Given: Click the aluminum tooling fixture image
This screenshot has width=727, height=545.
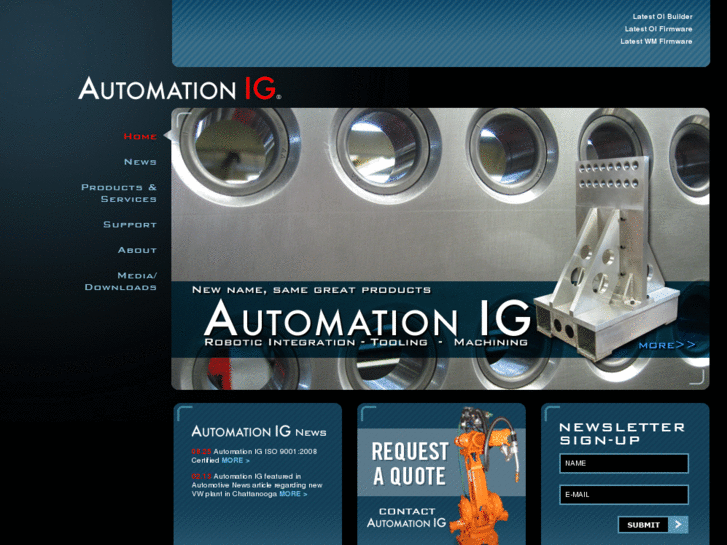Looking at the screenshot, I should coord(607,260).
